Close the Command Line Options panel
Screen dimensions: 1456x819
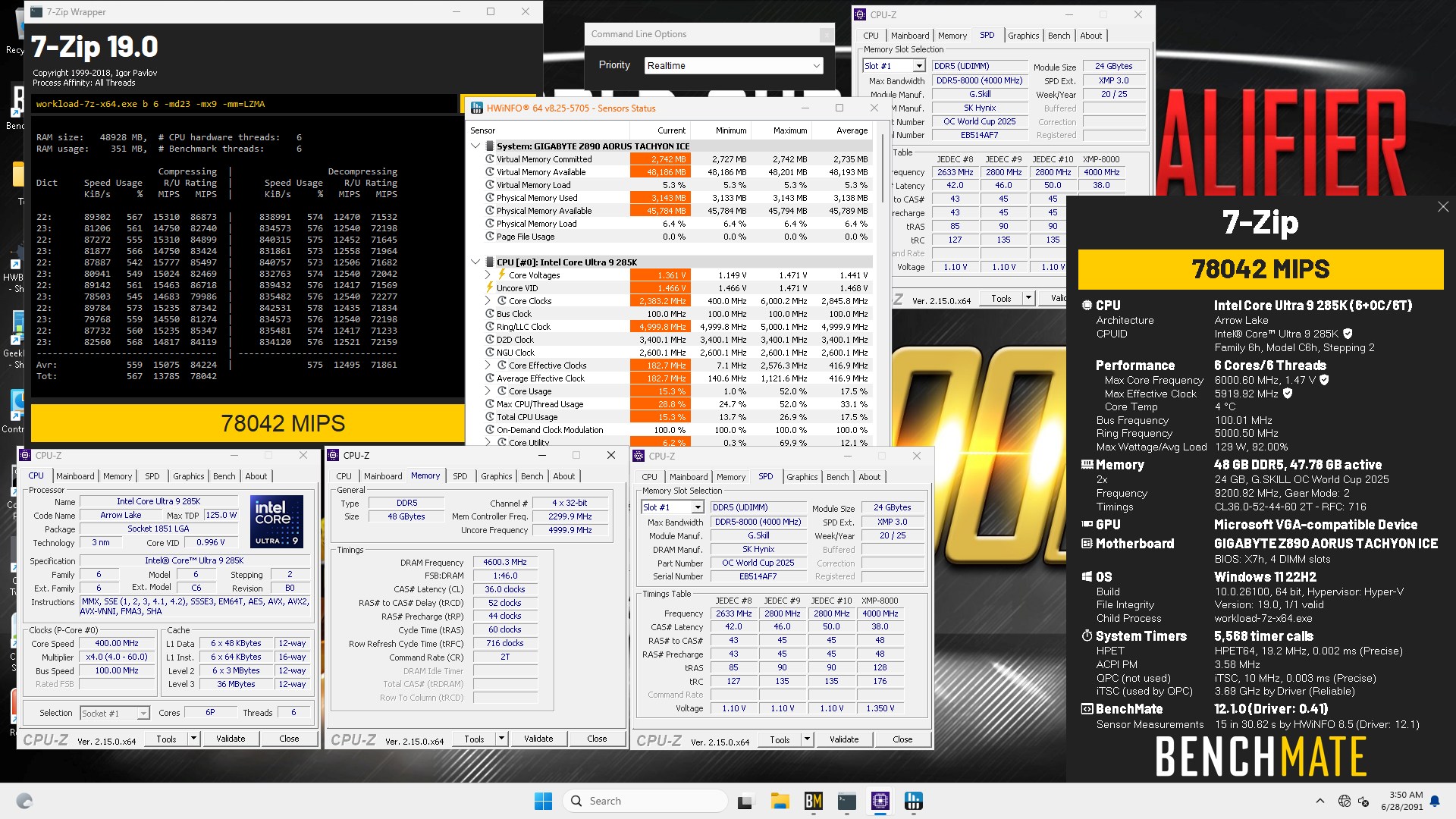coord(826,35)
